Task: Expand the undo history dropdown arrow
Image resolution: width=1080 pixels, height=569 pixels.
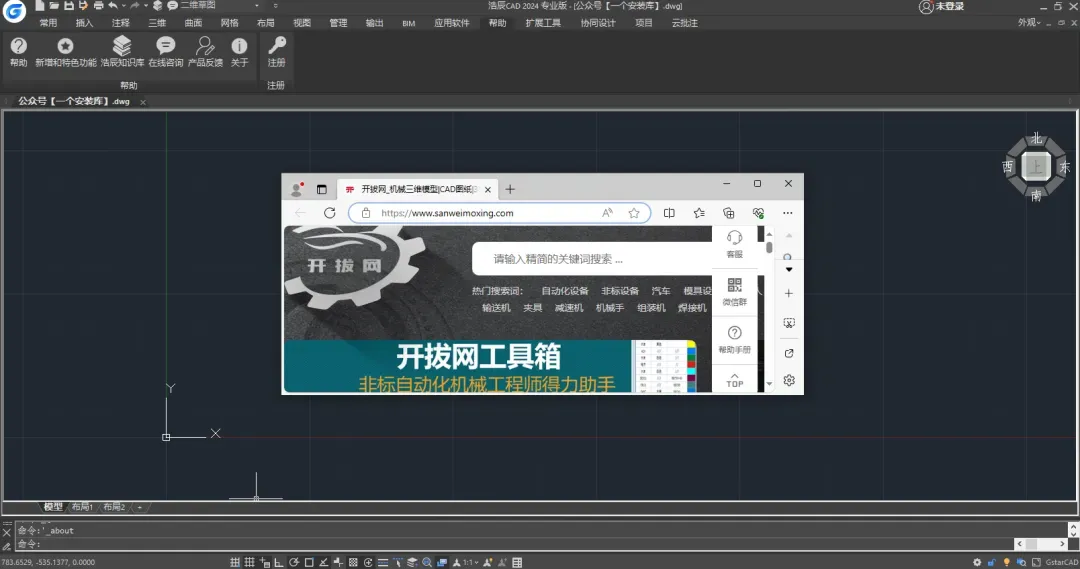Action: pyautogui.click(x=124, y=6)
